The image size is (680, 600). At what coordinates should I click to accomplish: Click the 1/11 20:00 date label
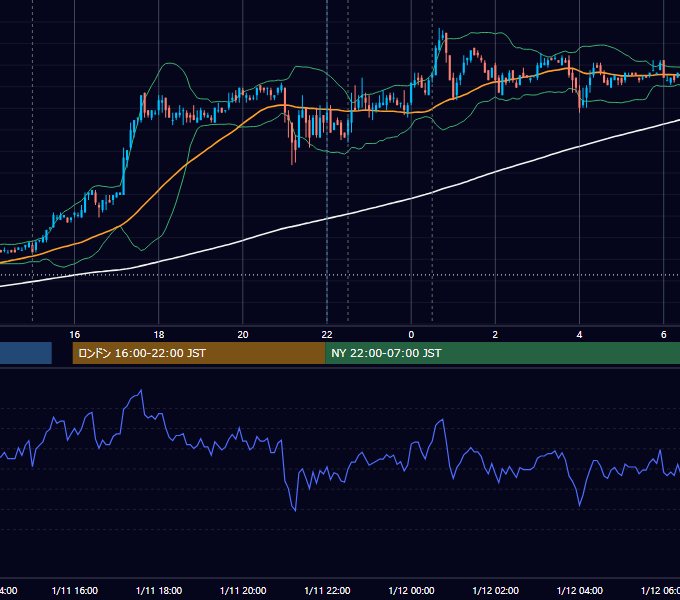pos(243,590)
